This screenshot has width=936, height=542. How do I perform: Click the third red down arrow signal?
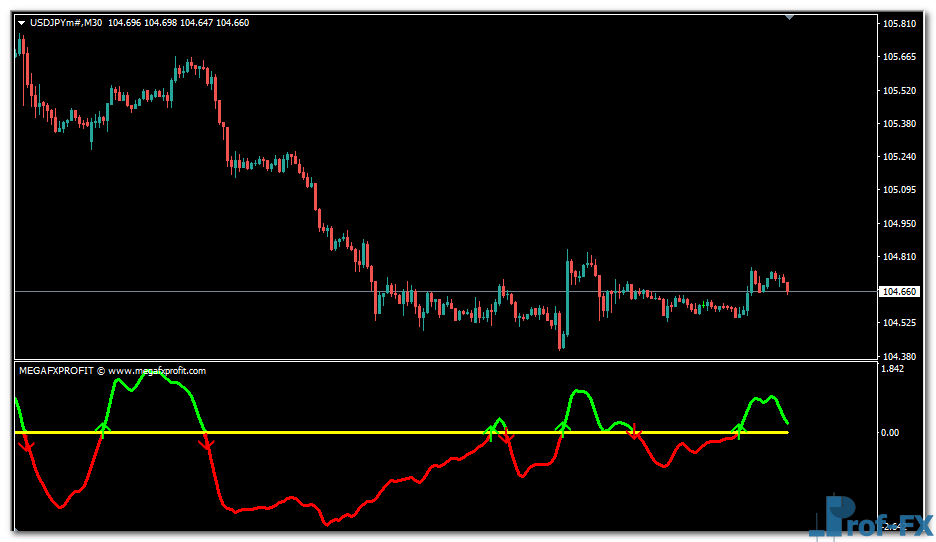tap(506, 437)
